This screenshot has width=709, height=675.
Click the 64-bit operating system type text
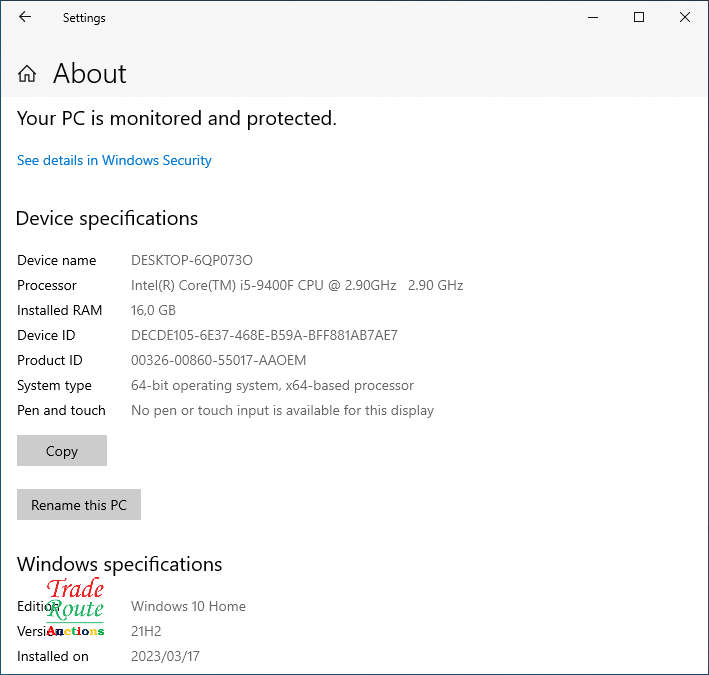[x=272, y=385]
